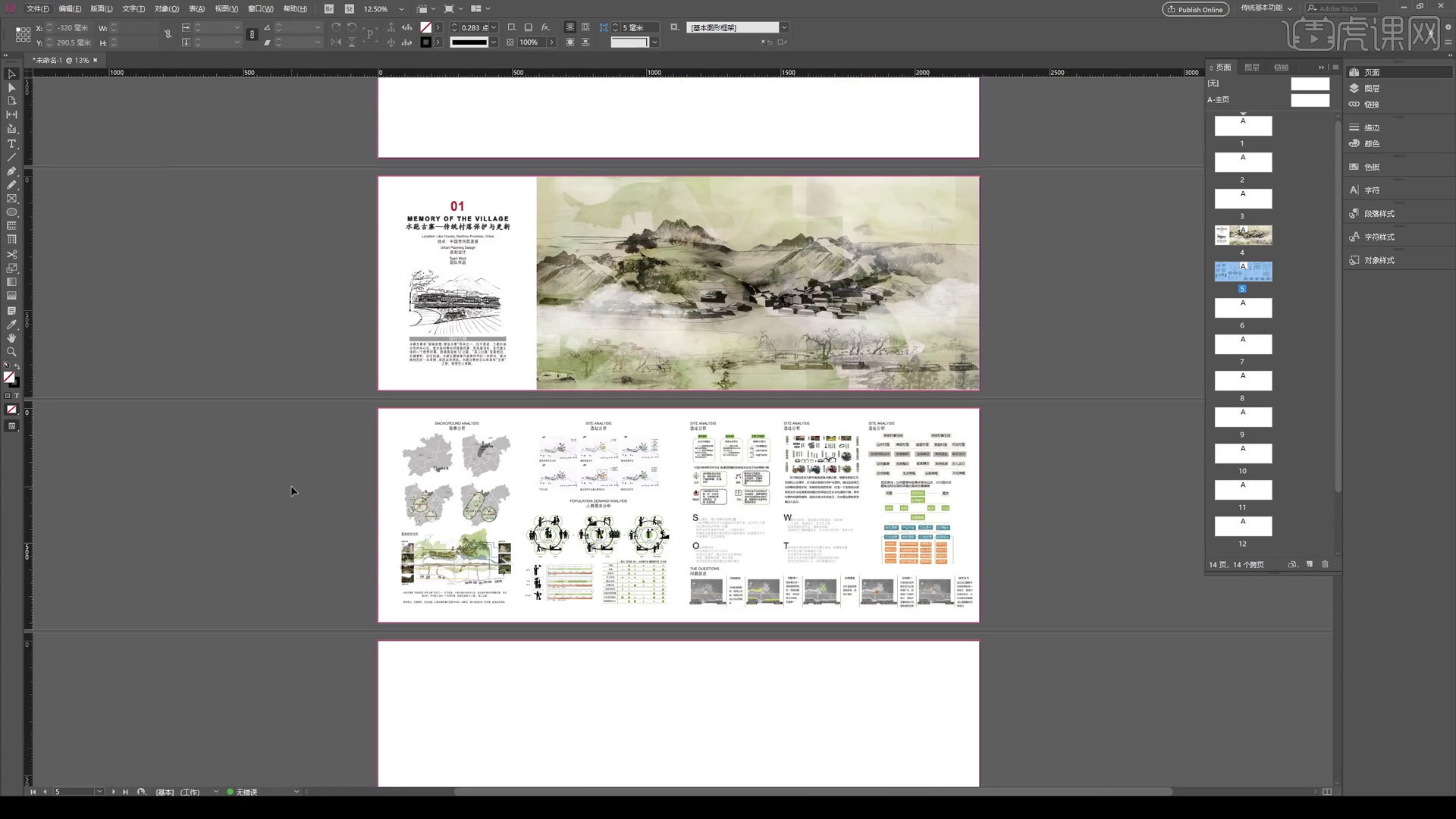Select the Gap tool
This screenshot has width=1456, height=819.
(11, 115)
